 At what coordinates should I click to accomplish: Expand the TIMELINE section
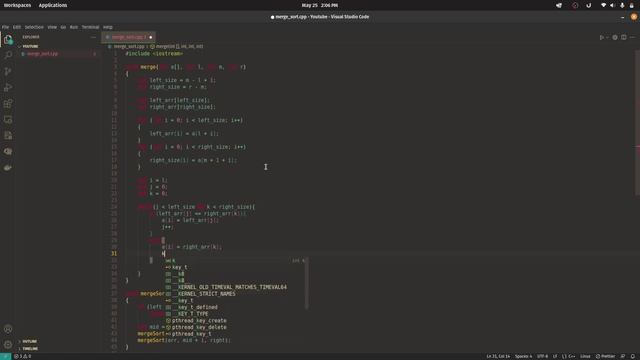[x=30, y=349]
